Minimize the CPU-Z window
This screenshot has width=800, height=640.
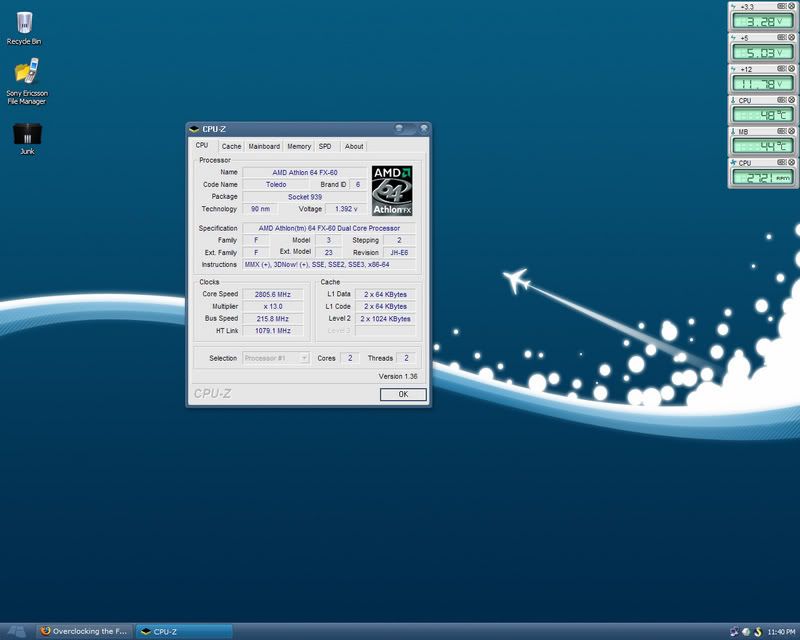tap(399, 129)
